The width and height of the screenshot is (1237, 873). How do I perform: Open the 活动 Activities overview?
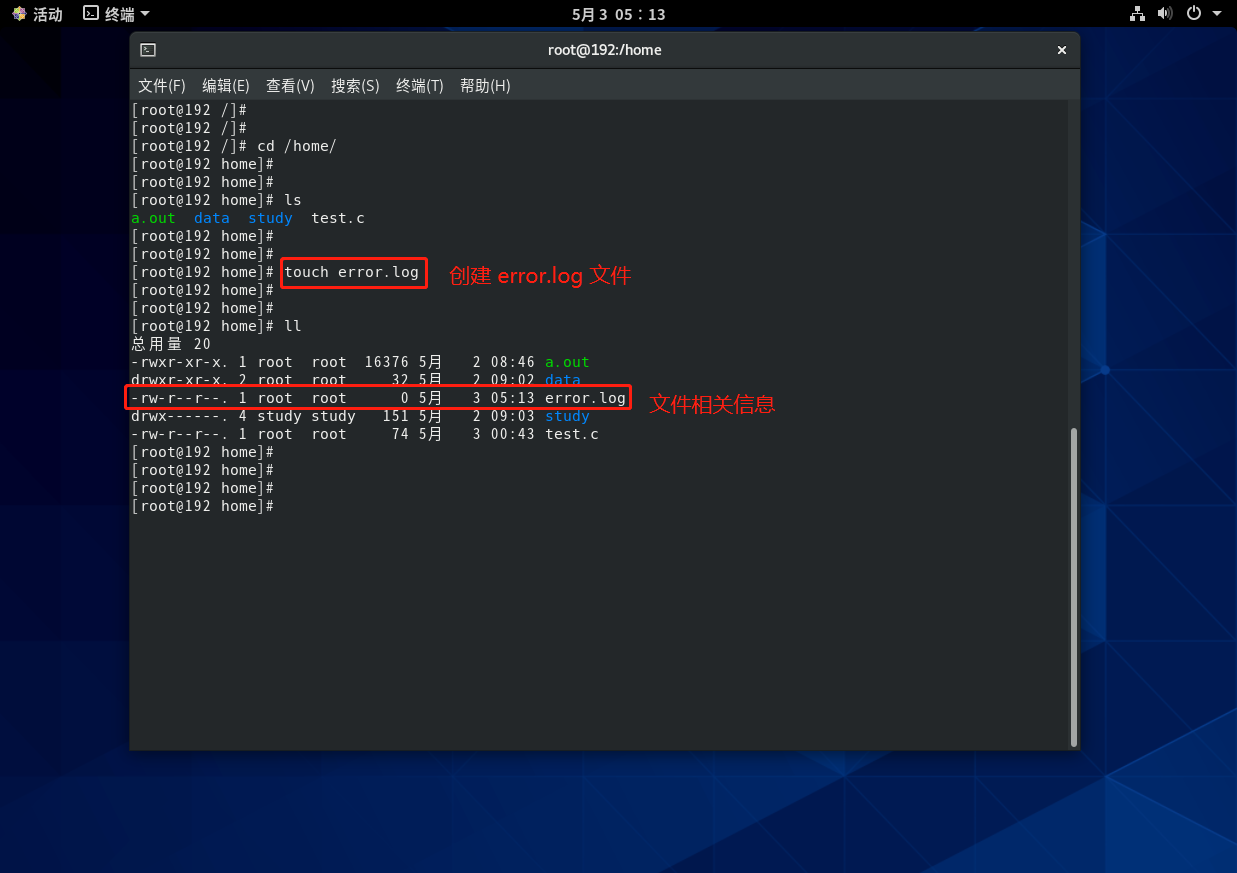(x=47, y=14)
